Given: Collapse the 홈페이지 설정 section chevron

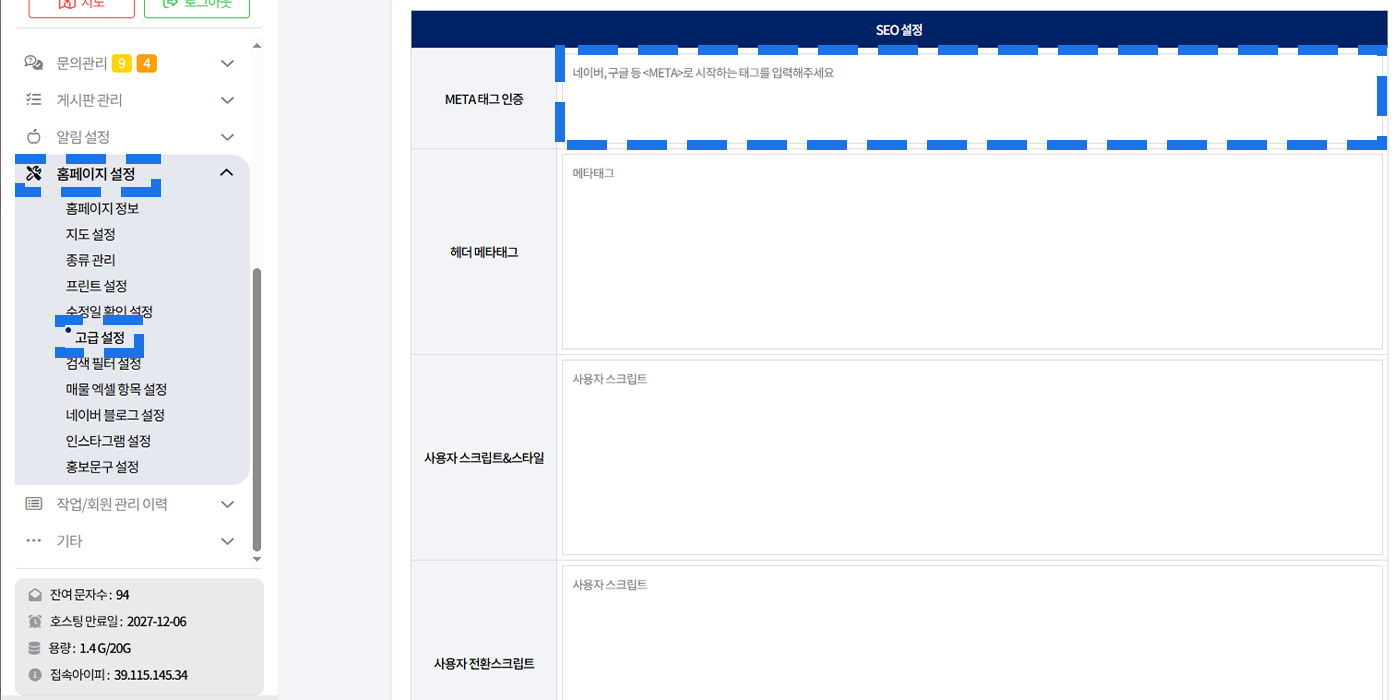Looking at the screenshot, I should click(227, 173).
